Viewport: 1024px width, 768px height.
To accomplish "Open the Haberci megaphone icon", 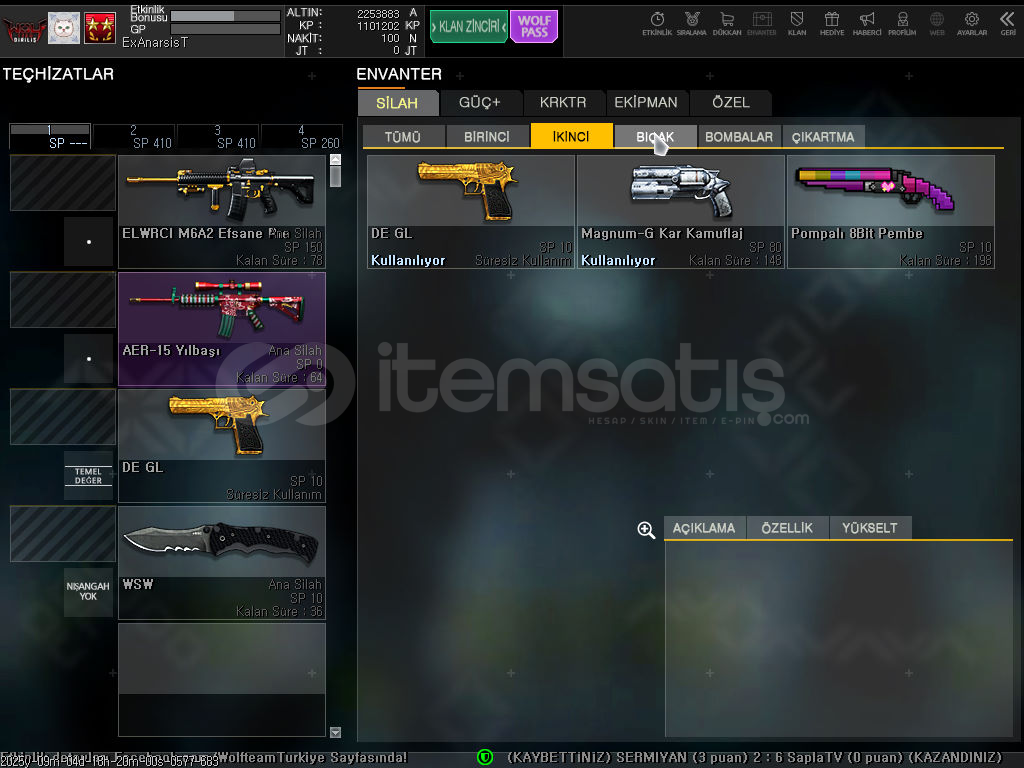I will [x=867, y=24].
